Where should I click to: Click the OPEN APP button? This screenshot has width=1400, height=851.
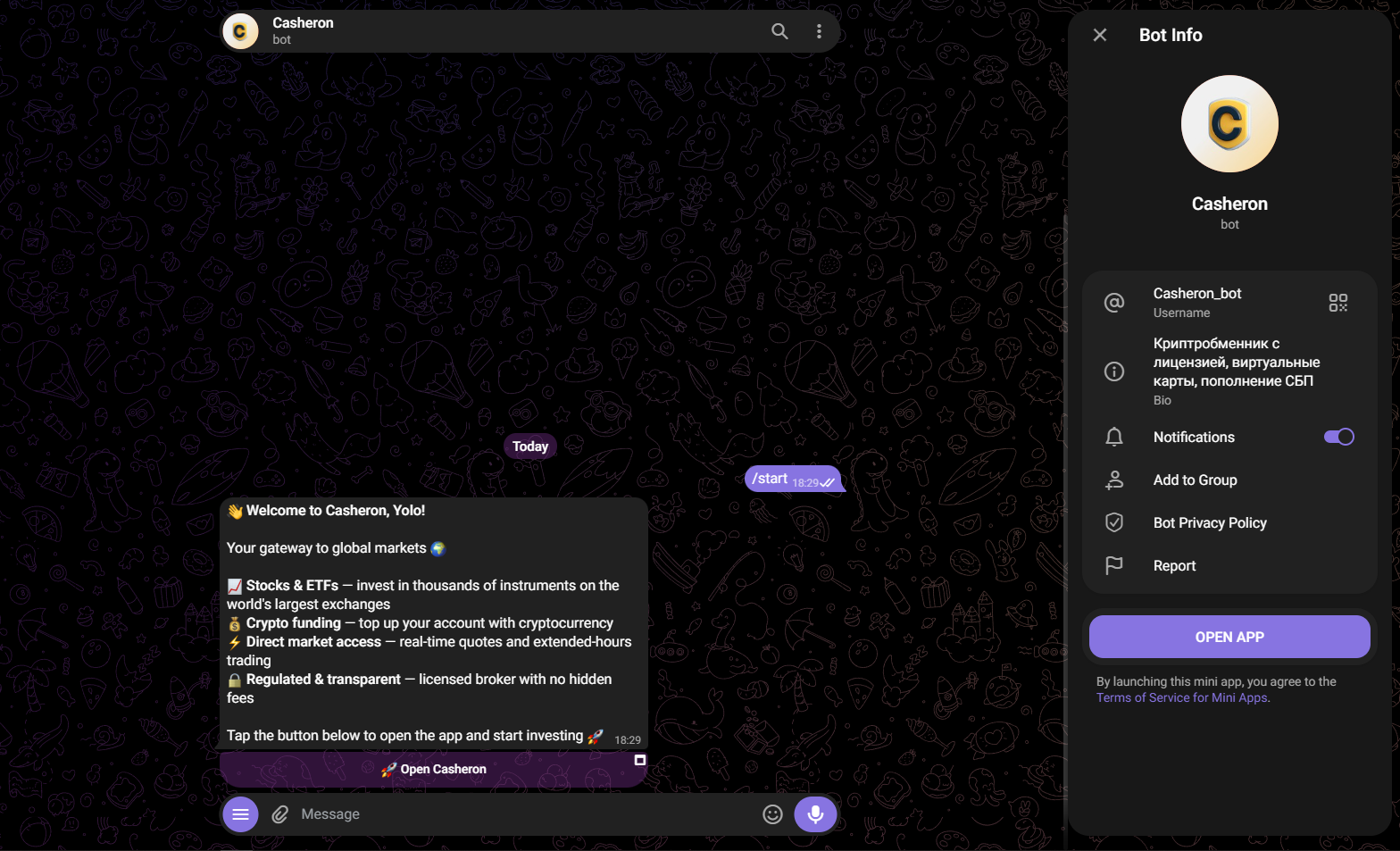(1229, 637)
